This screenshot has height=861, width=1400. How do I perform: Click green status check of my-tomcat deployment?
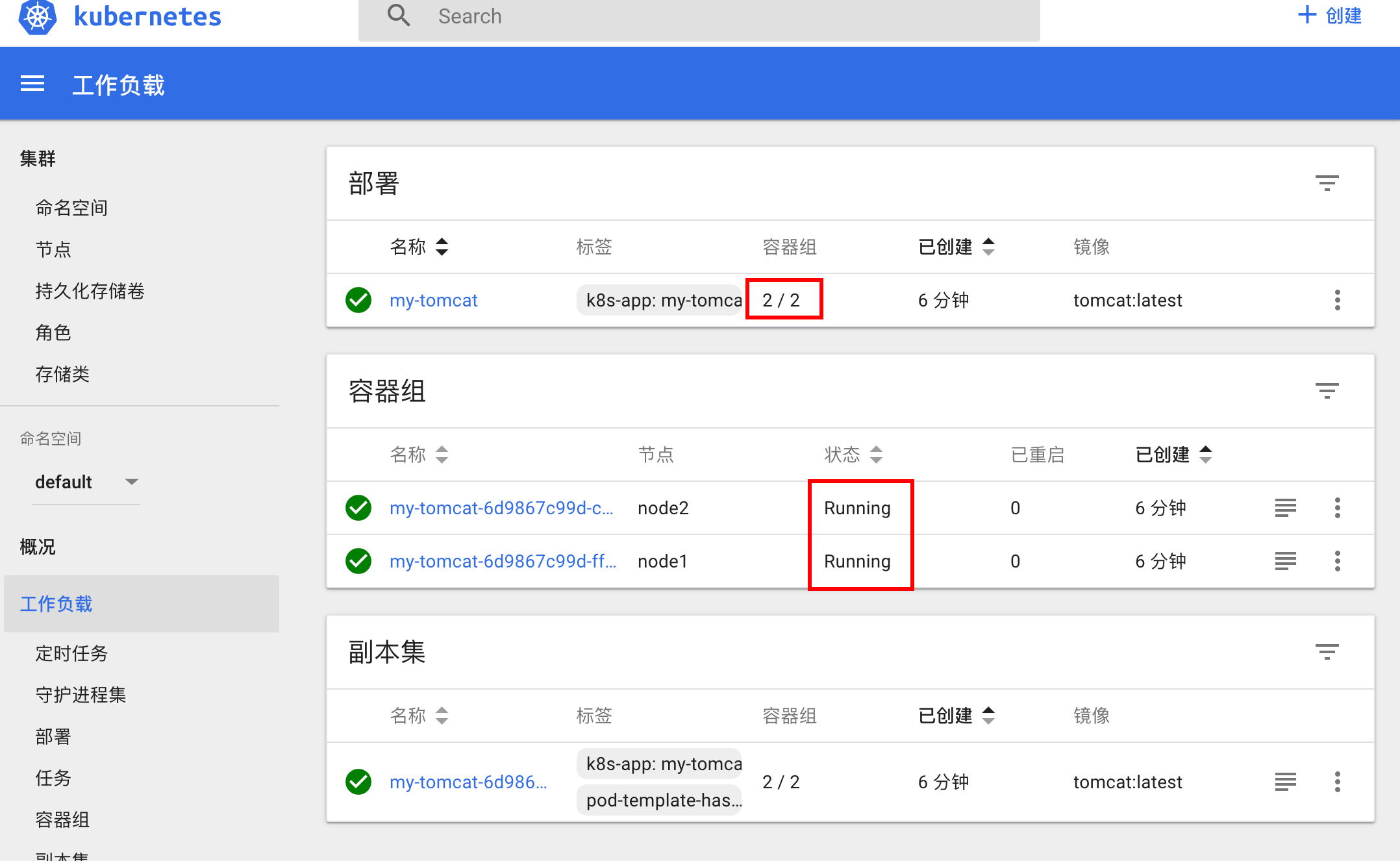click(358, 300)
